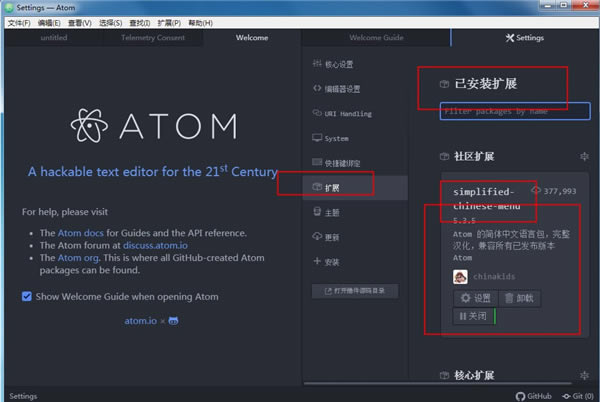Image resolution: width=600 pixels, height=402 pixels.
Task: Open the 编辑(E) menu
Action: click(49, 23)
